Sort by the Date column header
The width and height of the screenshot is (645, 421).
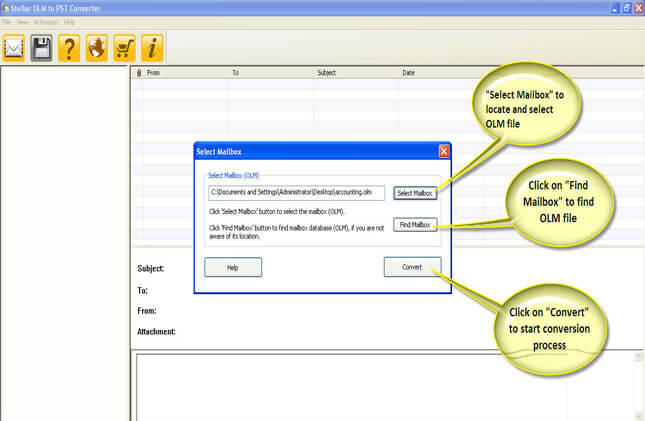point(441,73)
